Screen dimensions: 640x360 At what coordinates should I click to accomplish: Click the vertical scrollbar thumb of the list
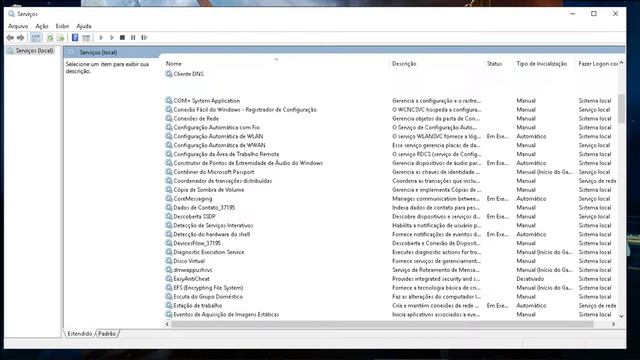[x=621, y=108]
